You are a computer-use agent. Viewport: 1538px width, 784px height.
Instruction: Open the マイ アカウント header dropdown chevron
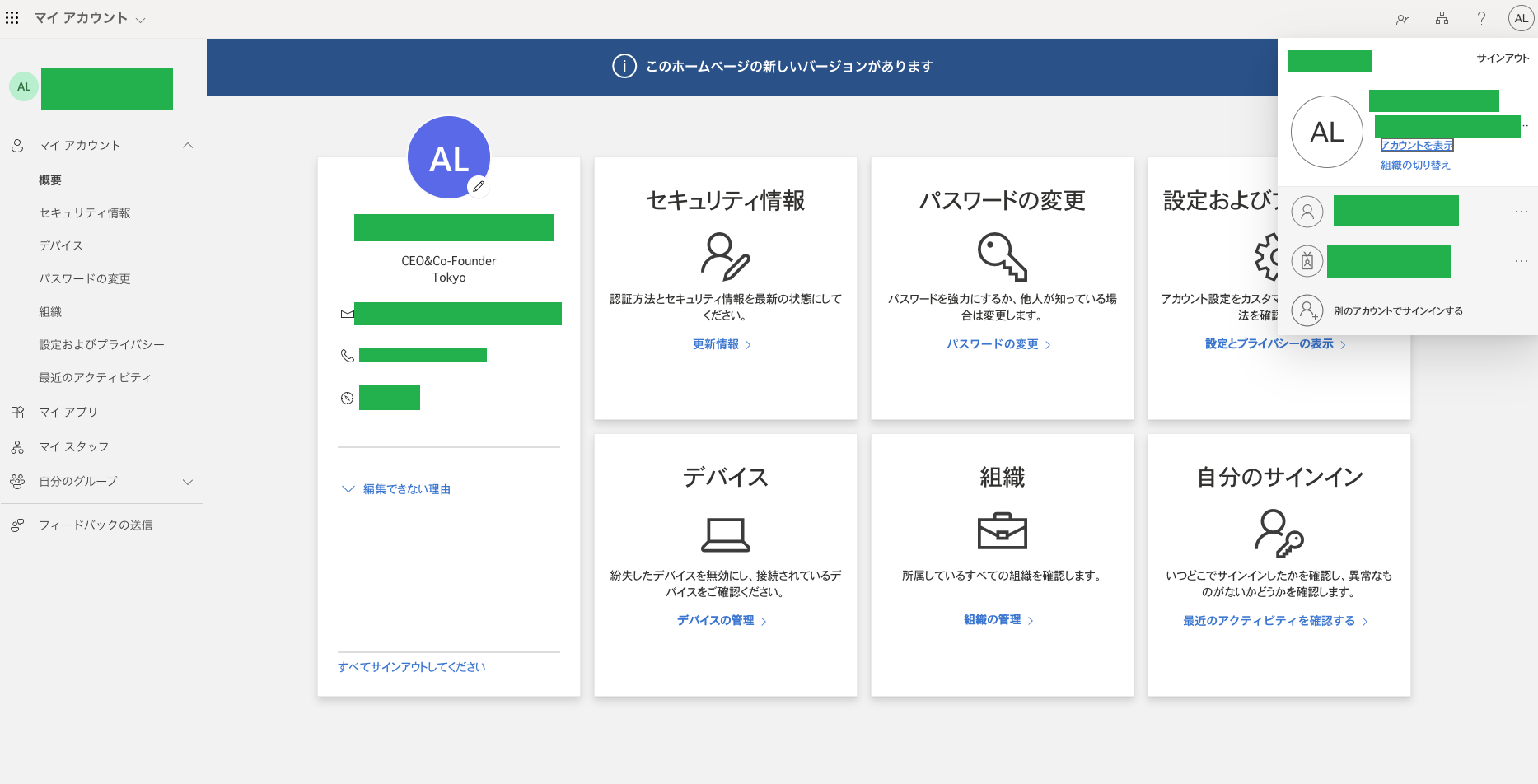140,20
